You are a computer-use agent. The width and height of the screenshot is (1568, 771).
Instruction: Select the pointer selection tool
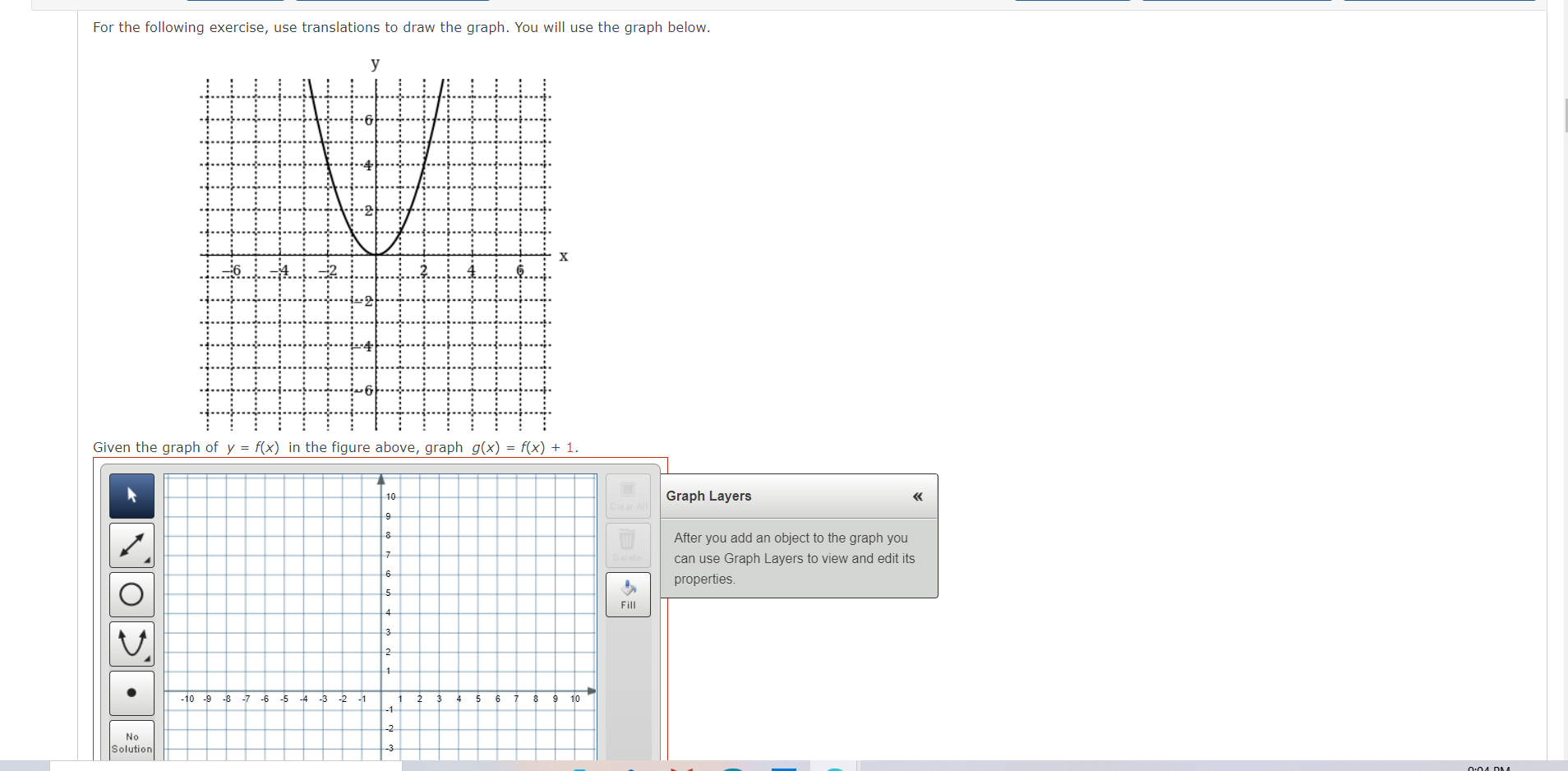pyautogui.click(x=131, y=496)
